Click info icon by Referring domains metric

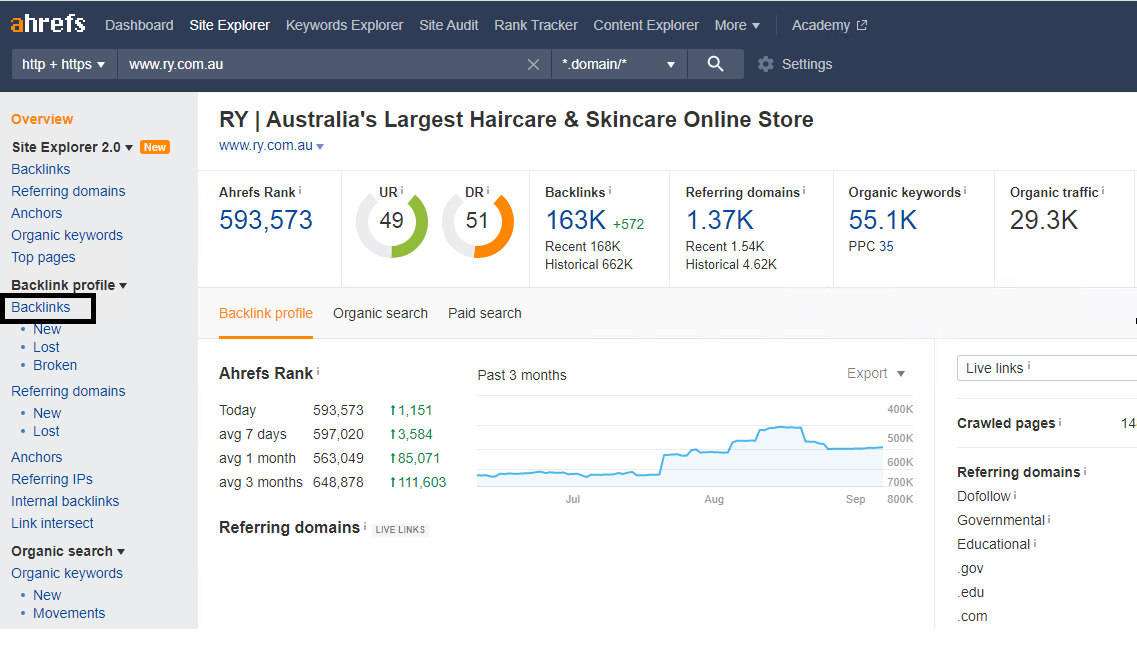pos(804,191)
